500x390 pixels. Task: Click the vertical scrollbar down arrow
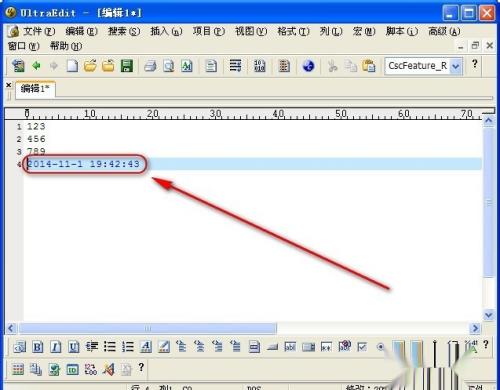point(488,315)
